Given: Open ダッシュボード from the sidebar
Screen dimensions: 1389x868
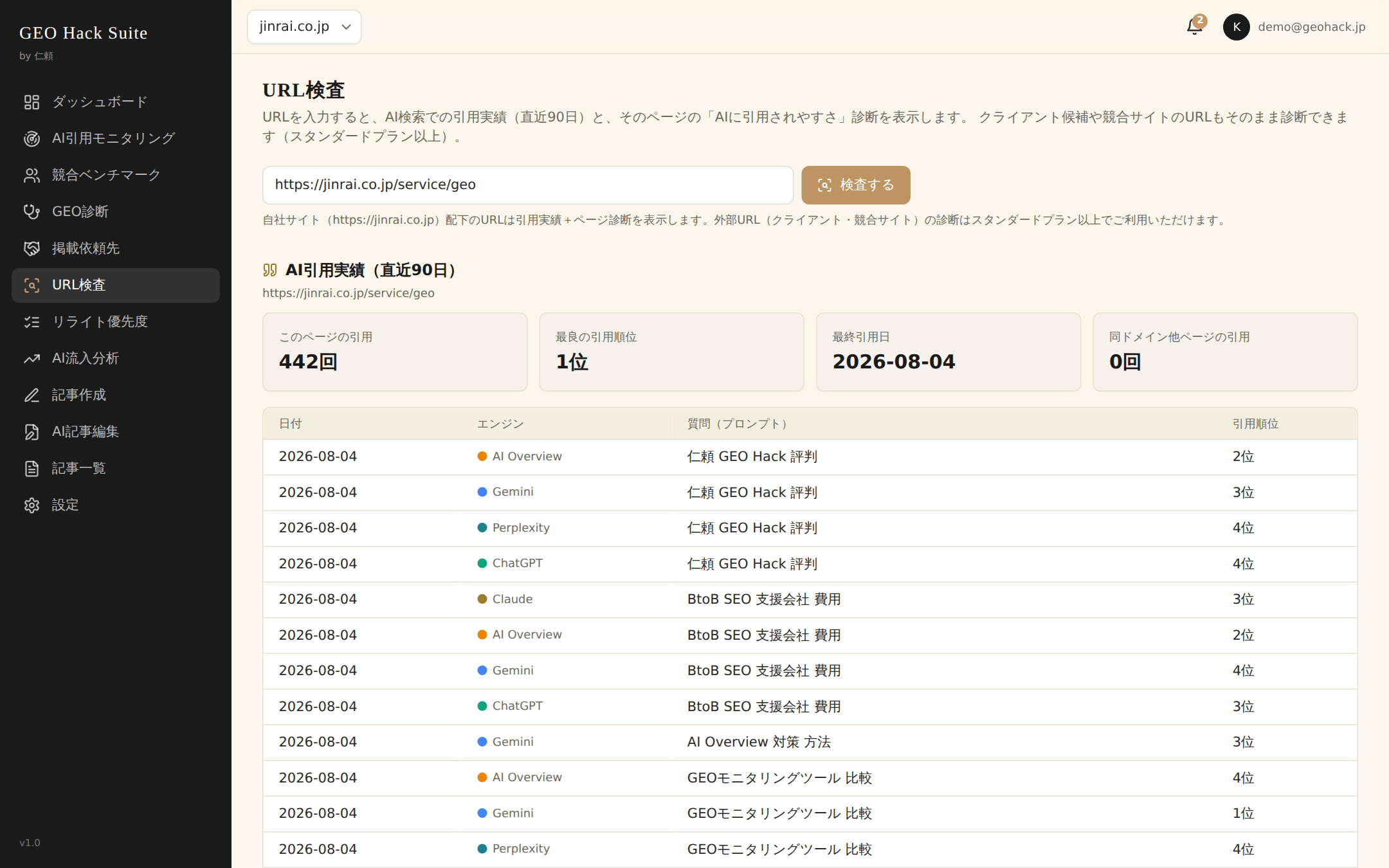Looking at the screenshot, I should point(116,102).
